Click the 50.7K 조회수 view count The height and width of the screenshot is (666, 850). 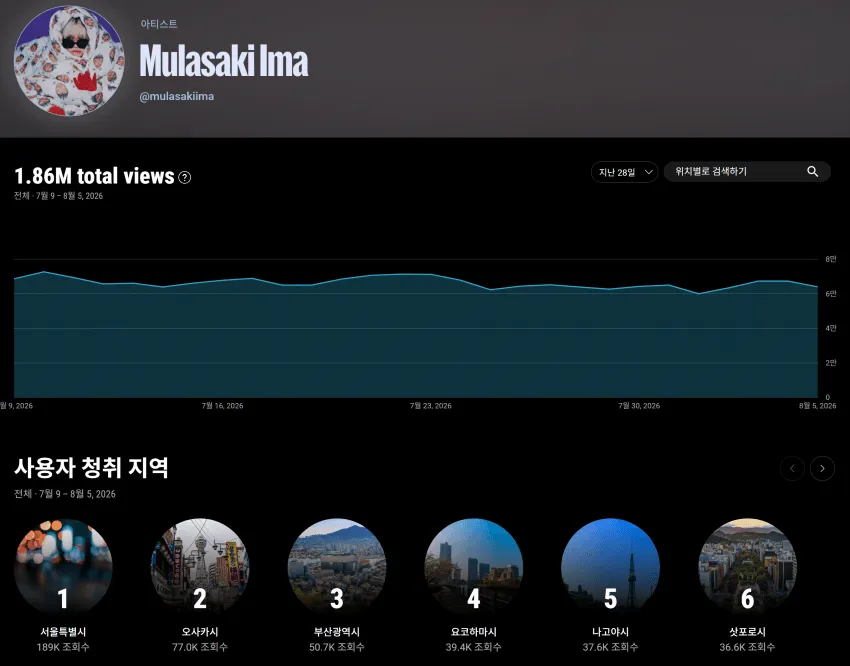tap(337, 647)
